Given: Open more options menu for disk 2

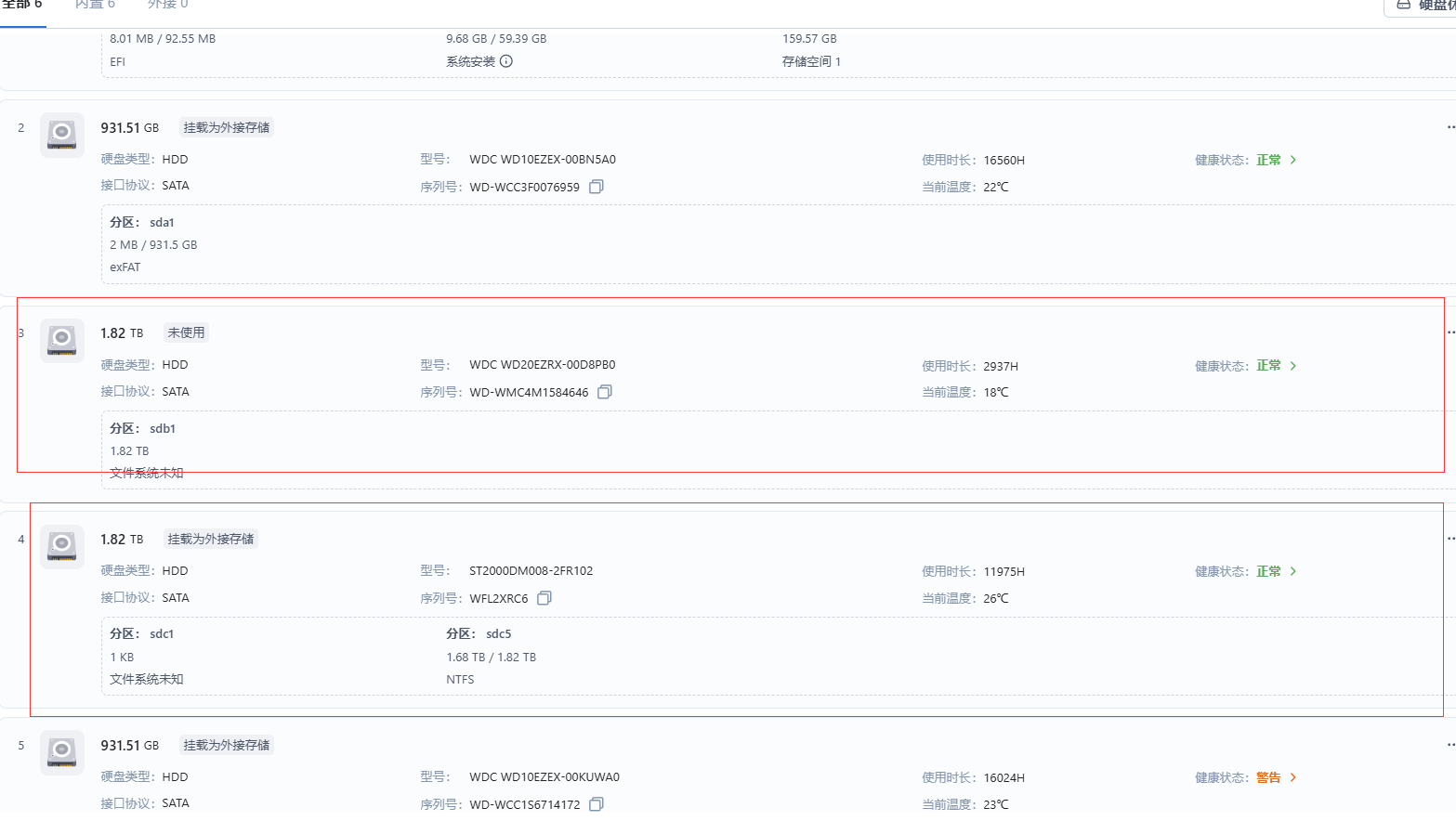Looking at the screenshot, I should click(1449, 127).
